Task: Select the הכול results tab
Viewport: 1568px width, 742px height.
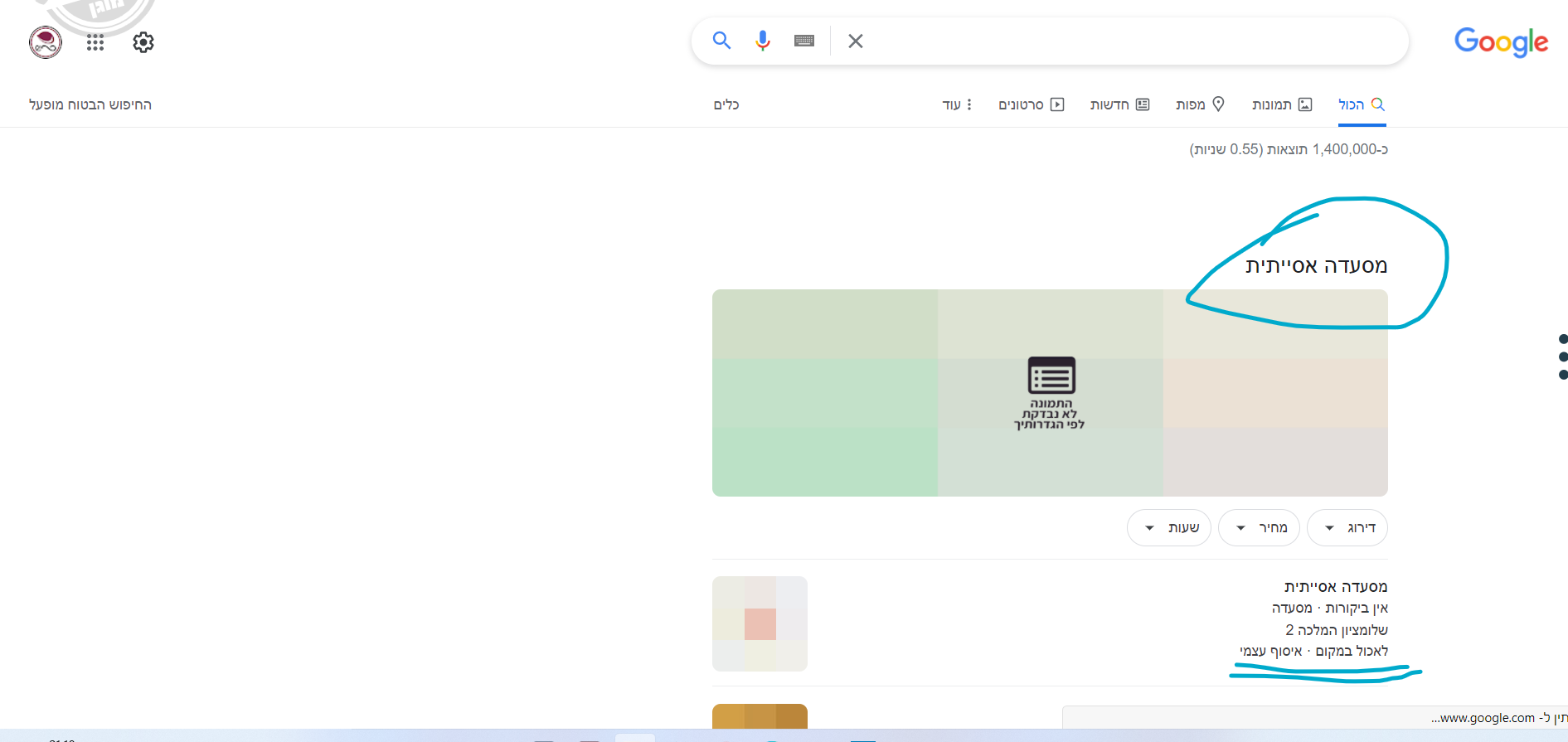Action: 1362,104
